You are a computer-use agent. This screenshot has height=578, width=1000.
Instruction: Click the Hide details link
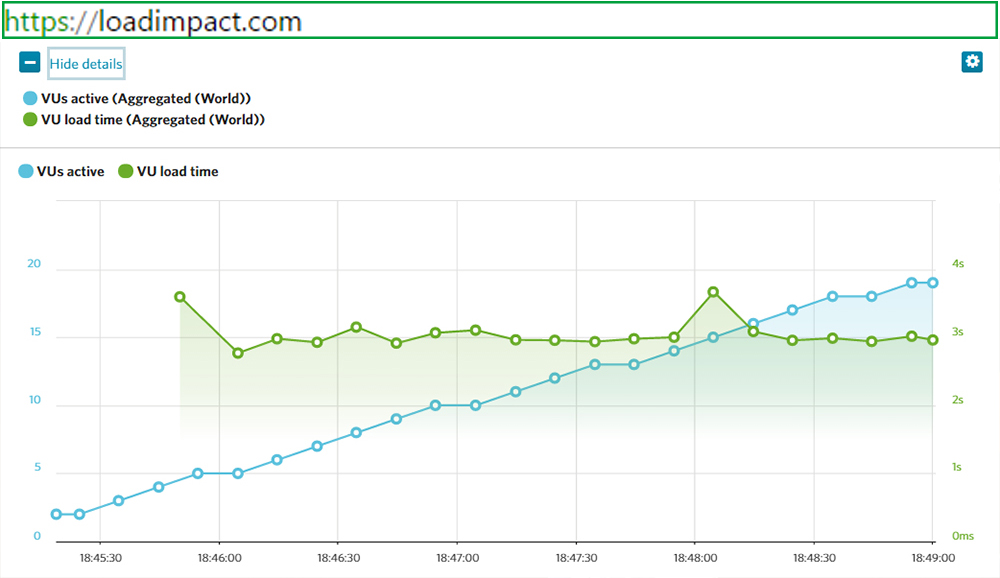86,64
